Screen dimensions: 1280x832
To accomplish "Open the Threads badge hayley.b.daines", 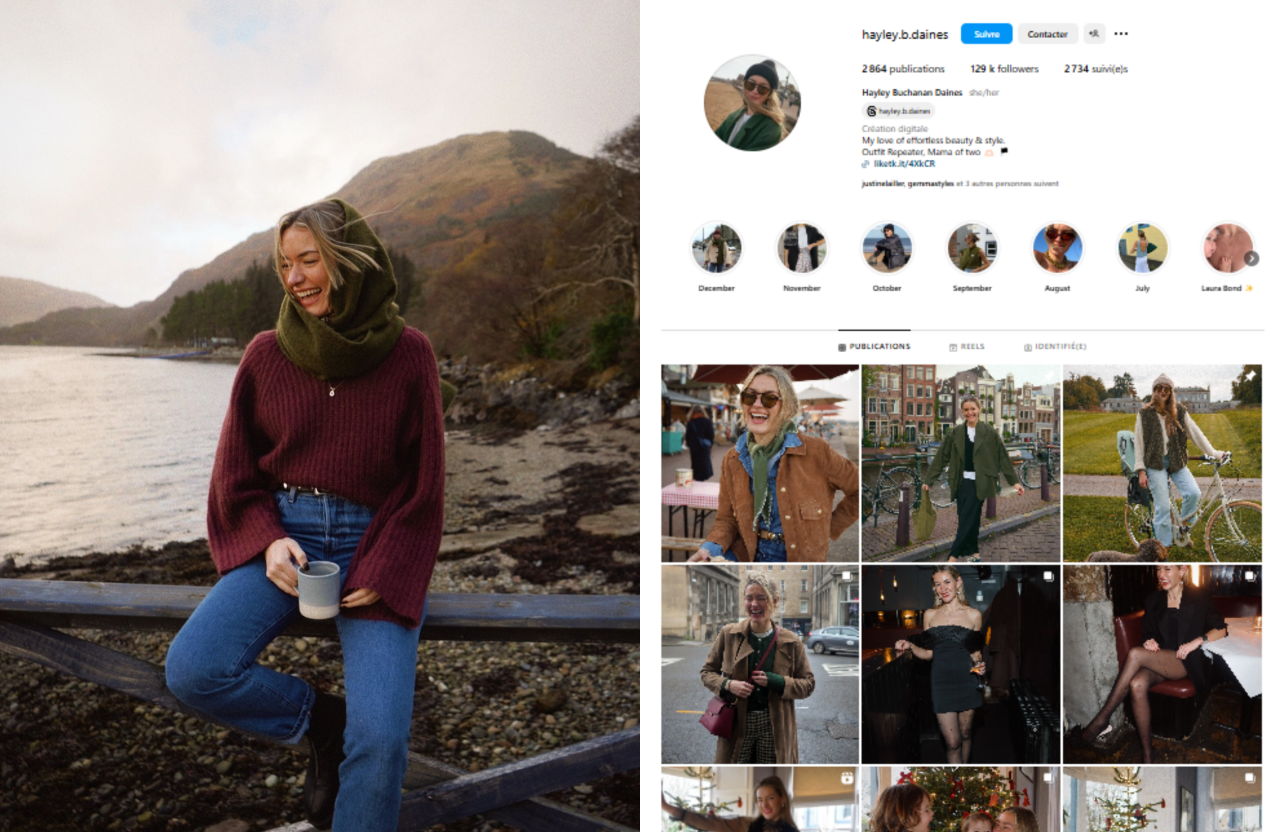I will 898,111.
